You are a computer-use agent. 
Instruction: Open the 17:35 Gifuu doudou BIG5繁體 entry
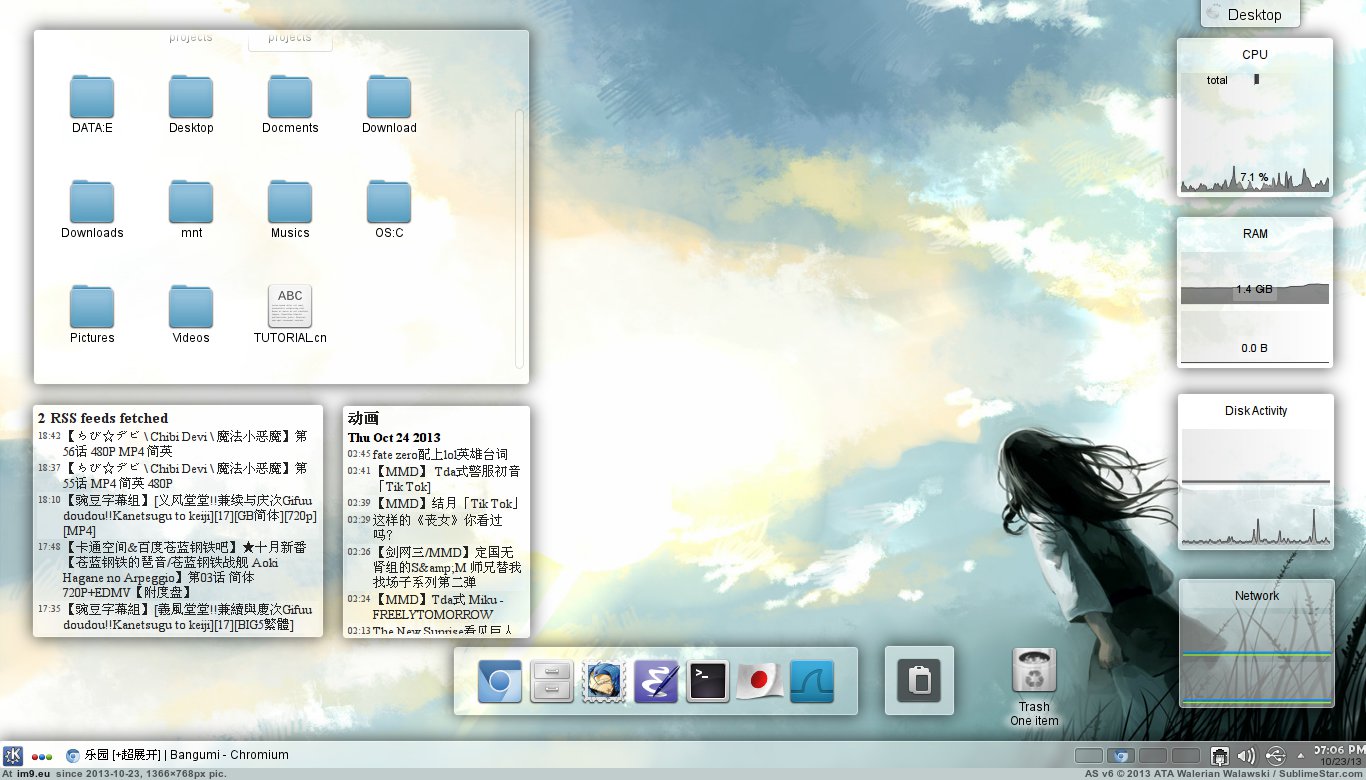click(x=177, y=617)
